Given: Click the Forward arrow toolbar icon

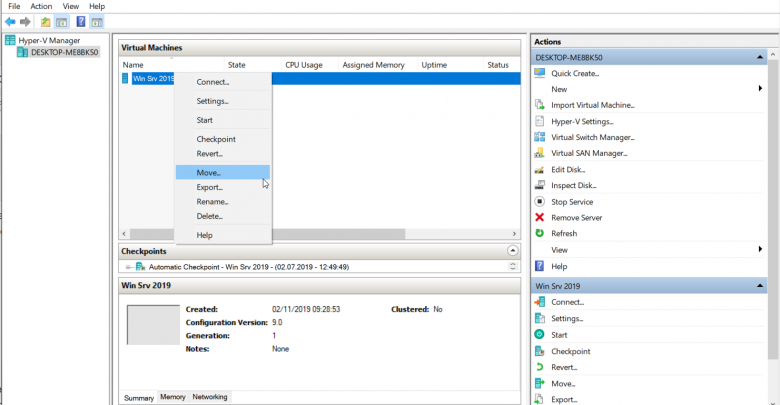Looking at the screenshot, I should (x=25, y=22).
